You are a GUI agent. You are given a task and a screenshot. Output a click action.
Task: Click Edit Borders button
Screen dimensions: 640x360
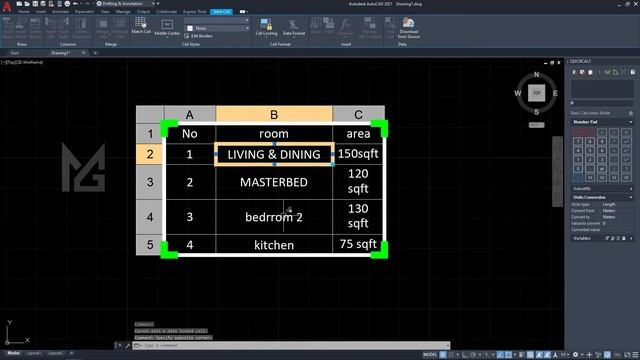pos(199,36)
